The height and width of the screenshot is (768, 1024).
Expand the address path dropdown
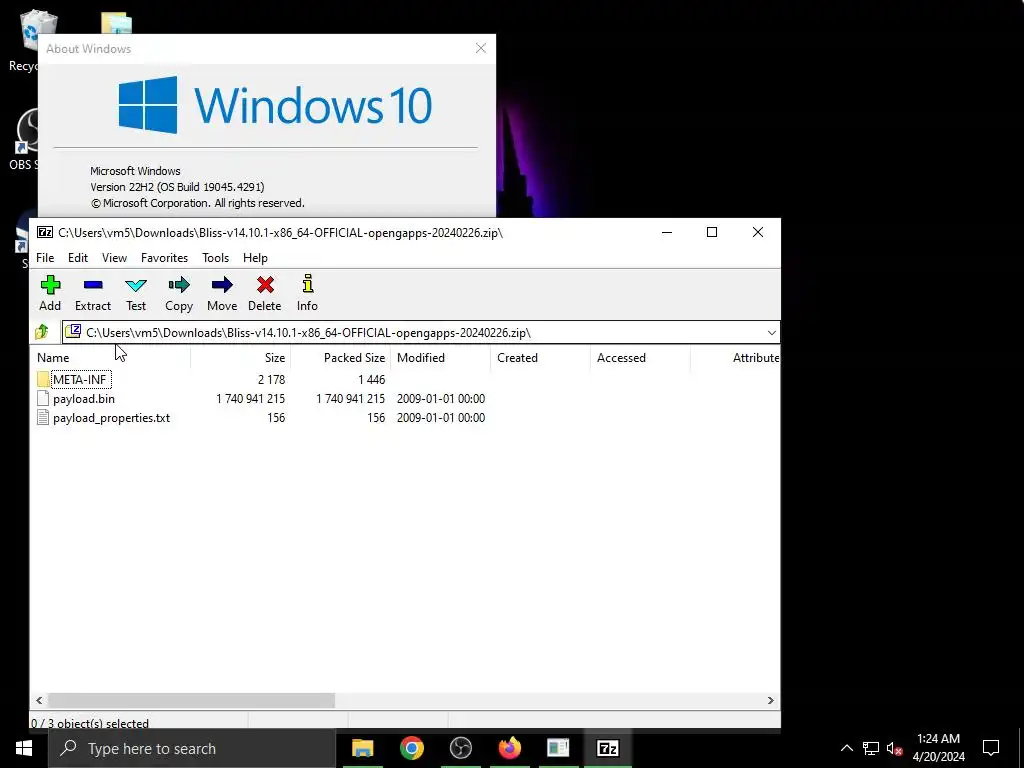tap(771, 332)
